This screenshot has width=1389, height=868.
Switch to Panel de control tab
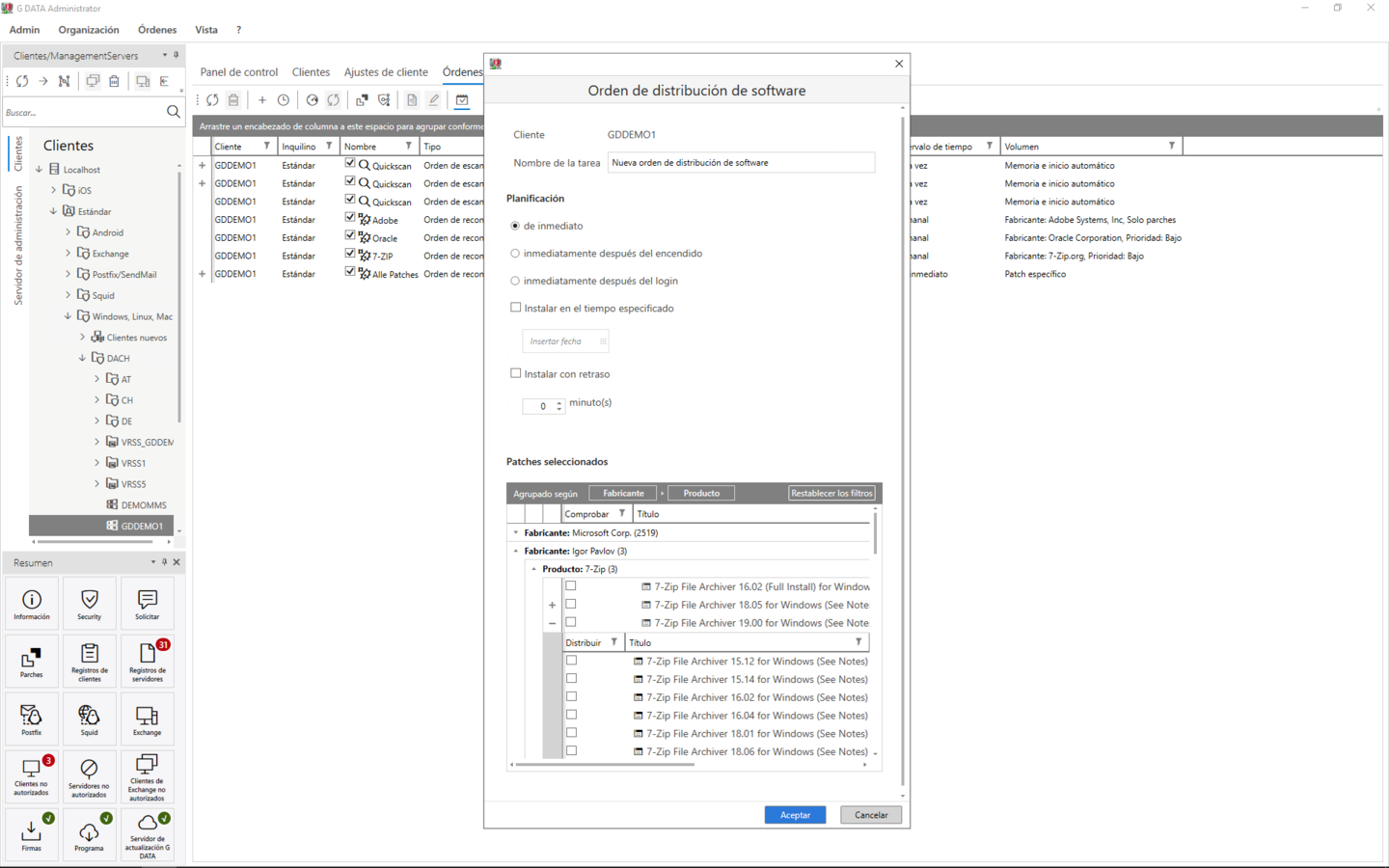coord(239,72)
